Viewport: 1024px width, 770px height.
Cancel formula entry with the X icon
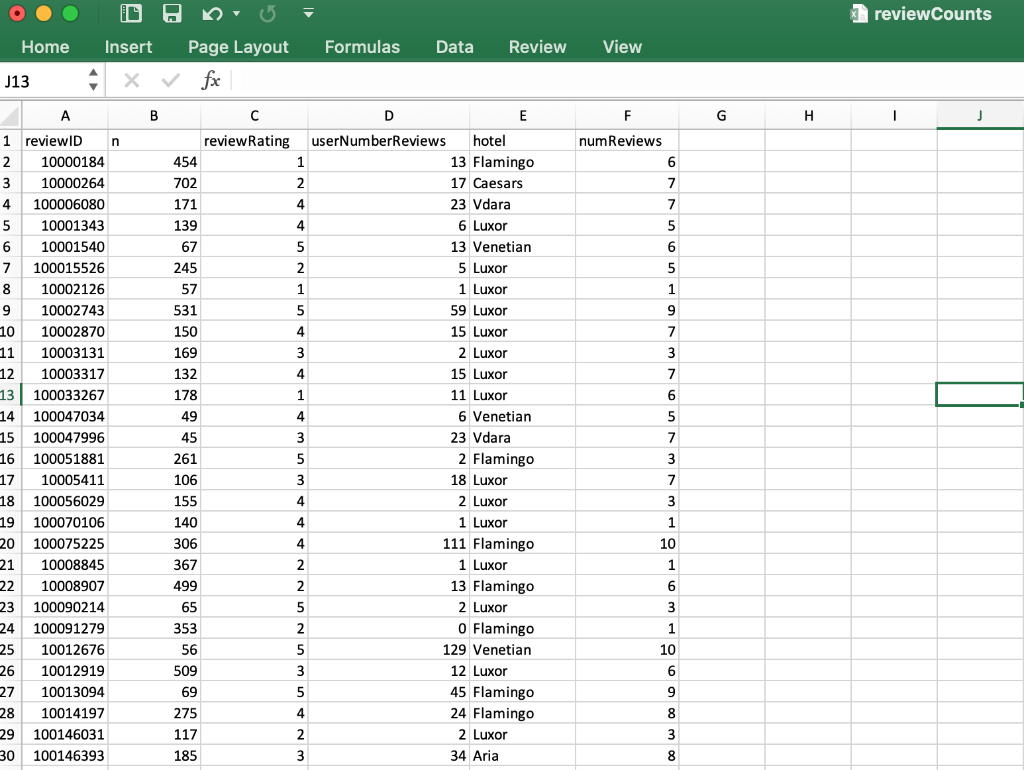coord(131,80)
